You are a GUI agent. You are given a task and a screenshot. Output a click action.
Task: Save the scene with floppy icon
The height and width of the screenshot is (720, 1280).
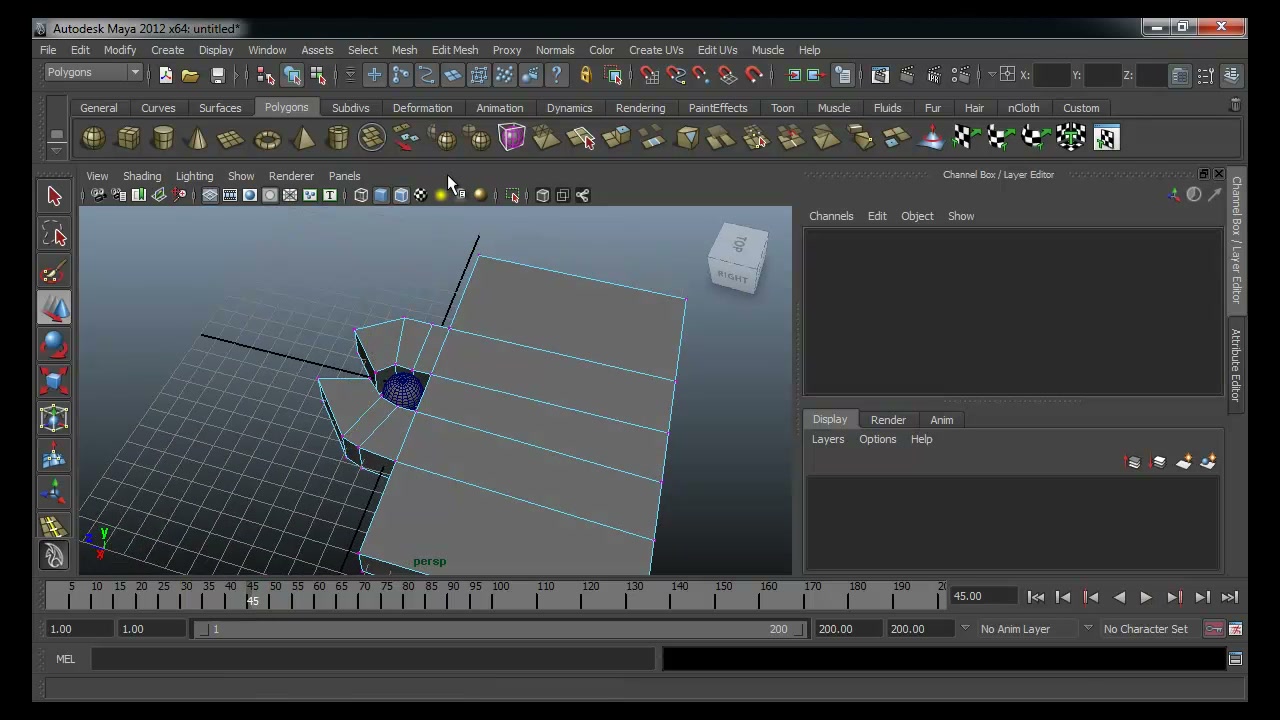point(217,75)
